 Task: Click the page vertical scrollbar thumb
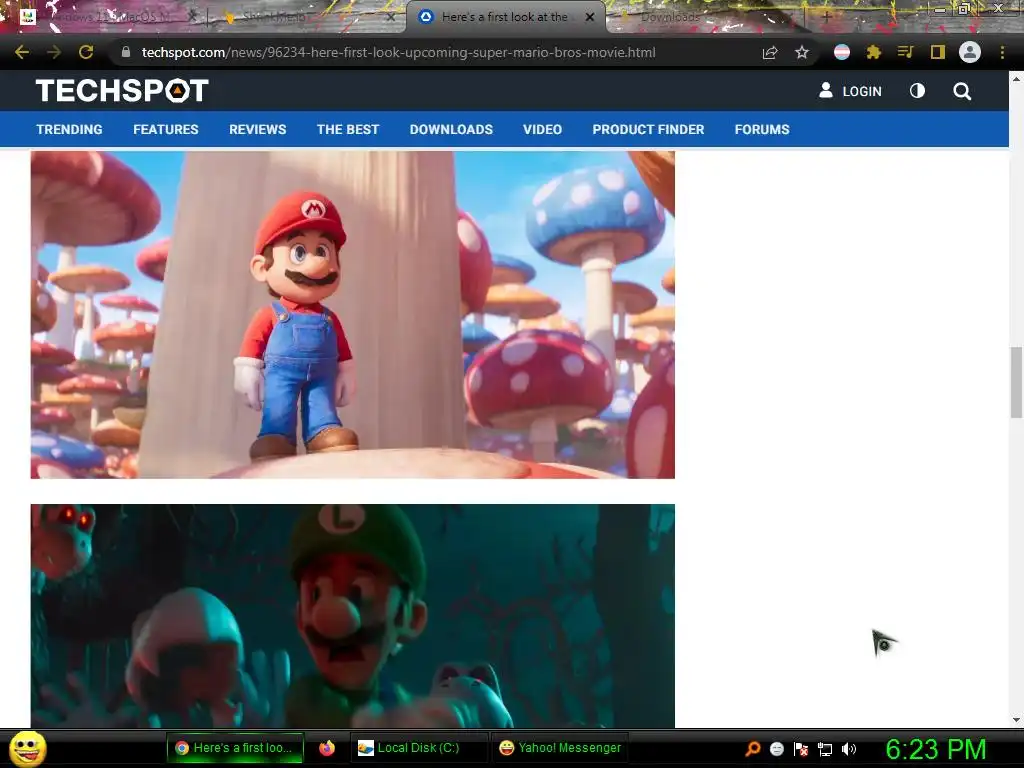click(x=1016, y=383)
